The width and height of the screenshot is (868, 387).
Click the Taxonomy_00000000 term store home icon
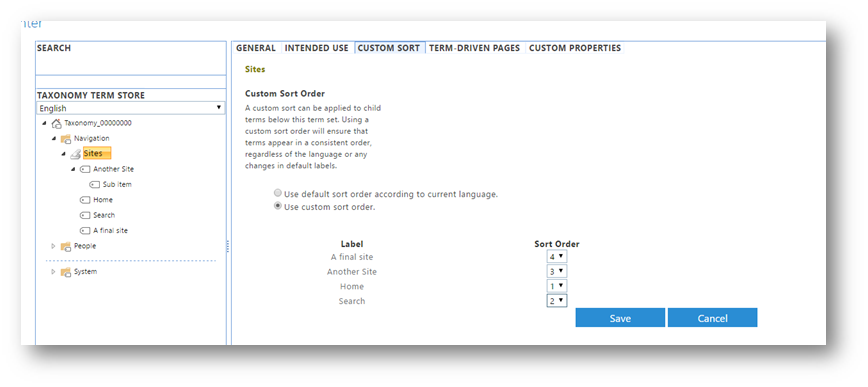point(56,123)
